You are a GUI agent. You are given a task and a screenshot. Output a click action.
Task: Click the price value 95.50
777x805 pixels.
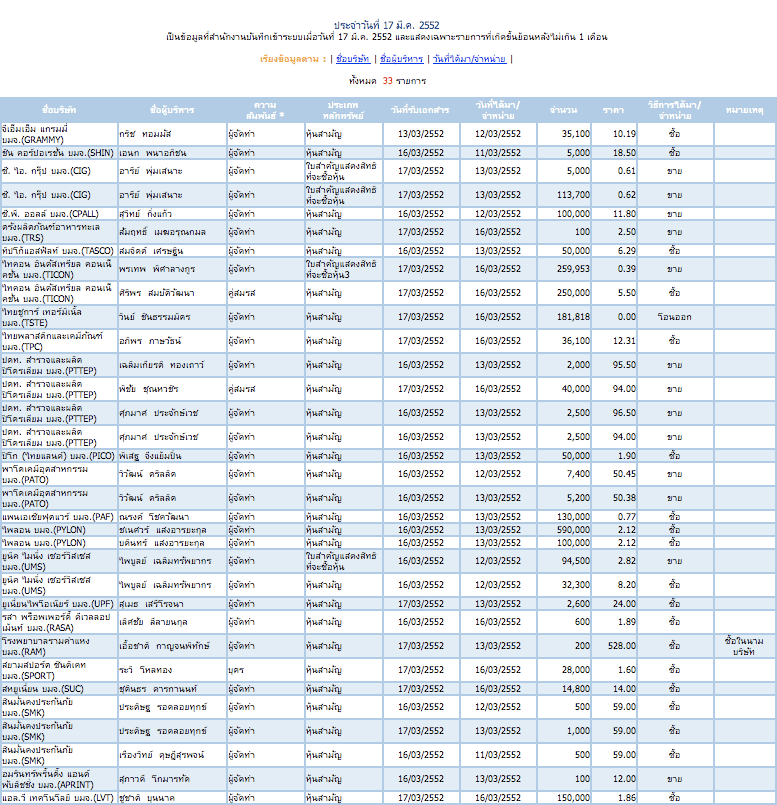coord(624,365)
